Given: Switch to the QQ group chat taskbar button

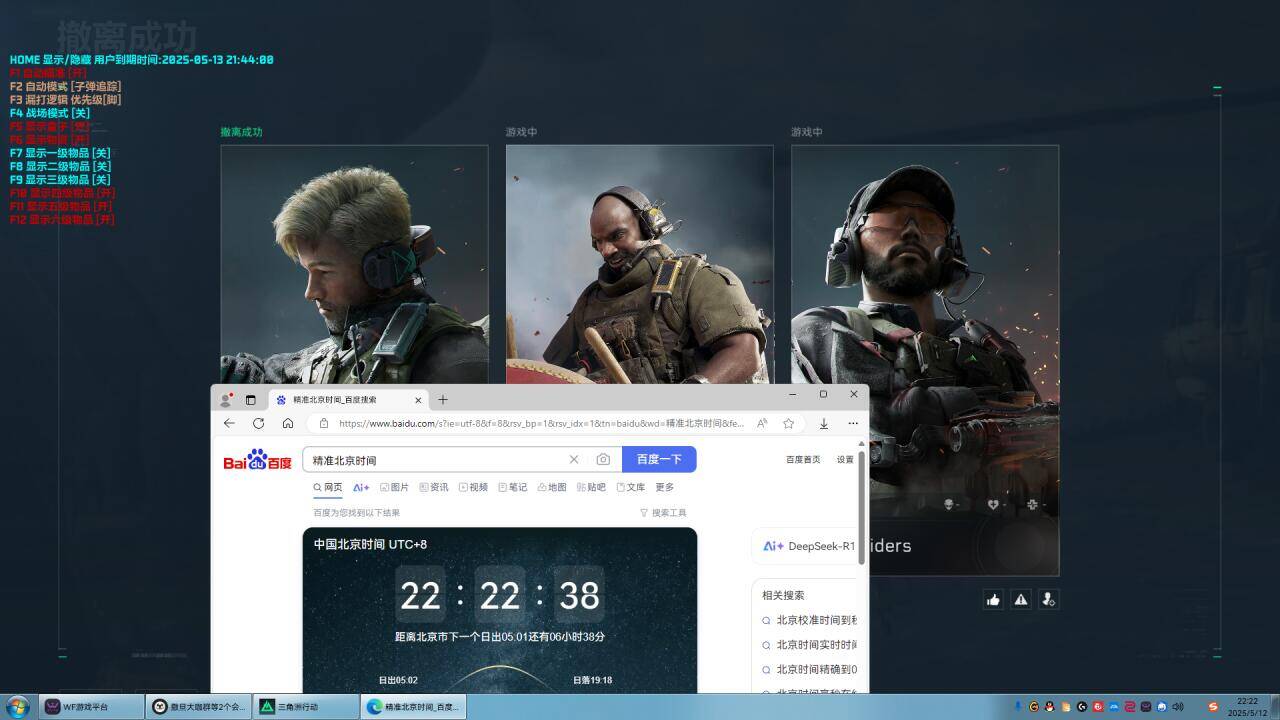Looking at the screenshot, I should click(197, 706).
